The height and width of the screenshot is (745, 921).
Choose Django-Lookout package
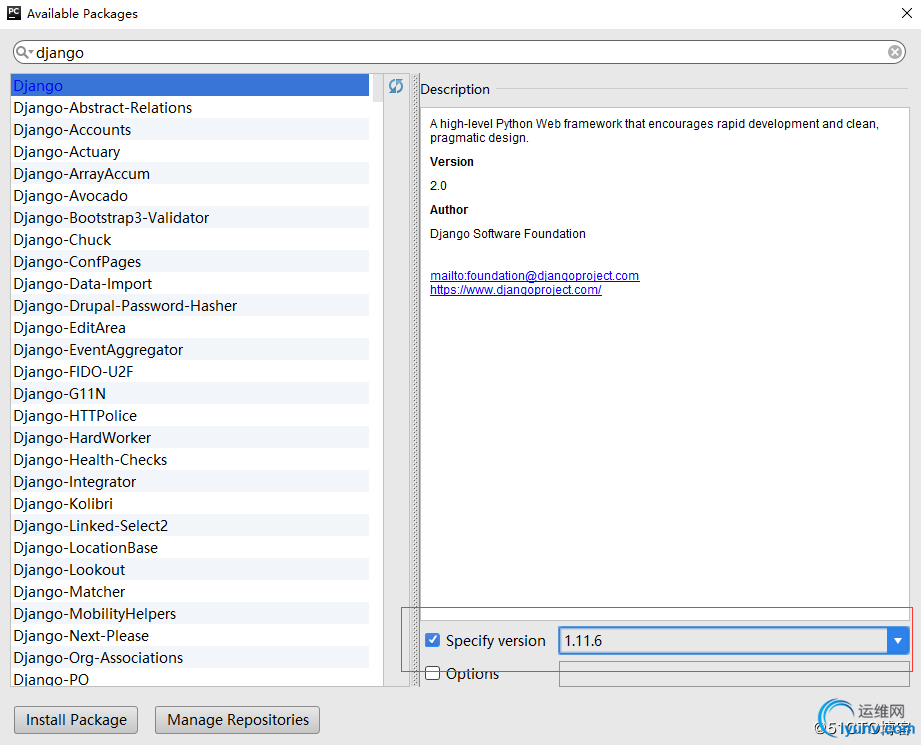click(x=190, y=569)
